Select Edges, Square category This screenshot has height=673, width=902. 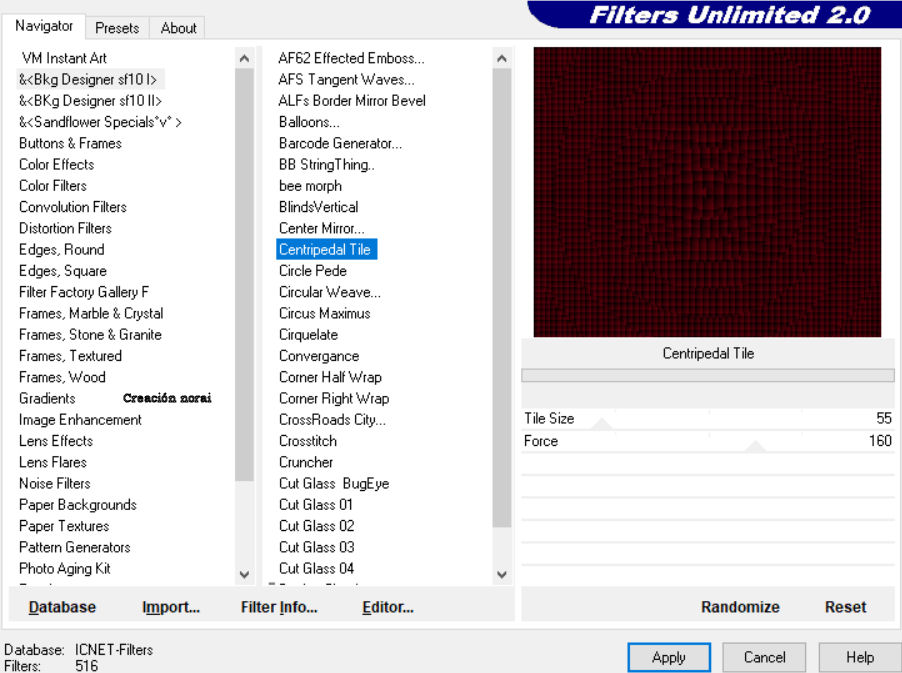(x=63, y=271)
